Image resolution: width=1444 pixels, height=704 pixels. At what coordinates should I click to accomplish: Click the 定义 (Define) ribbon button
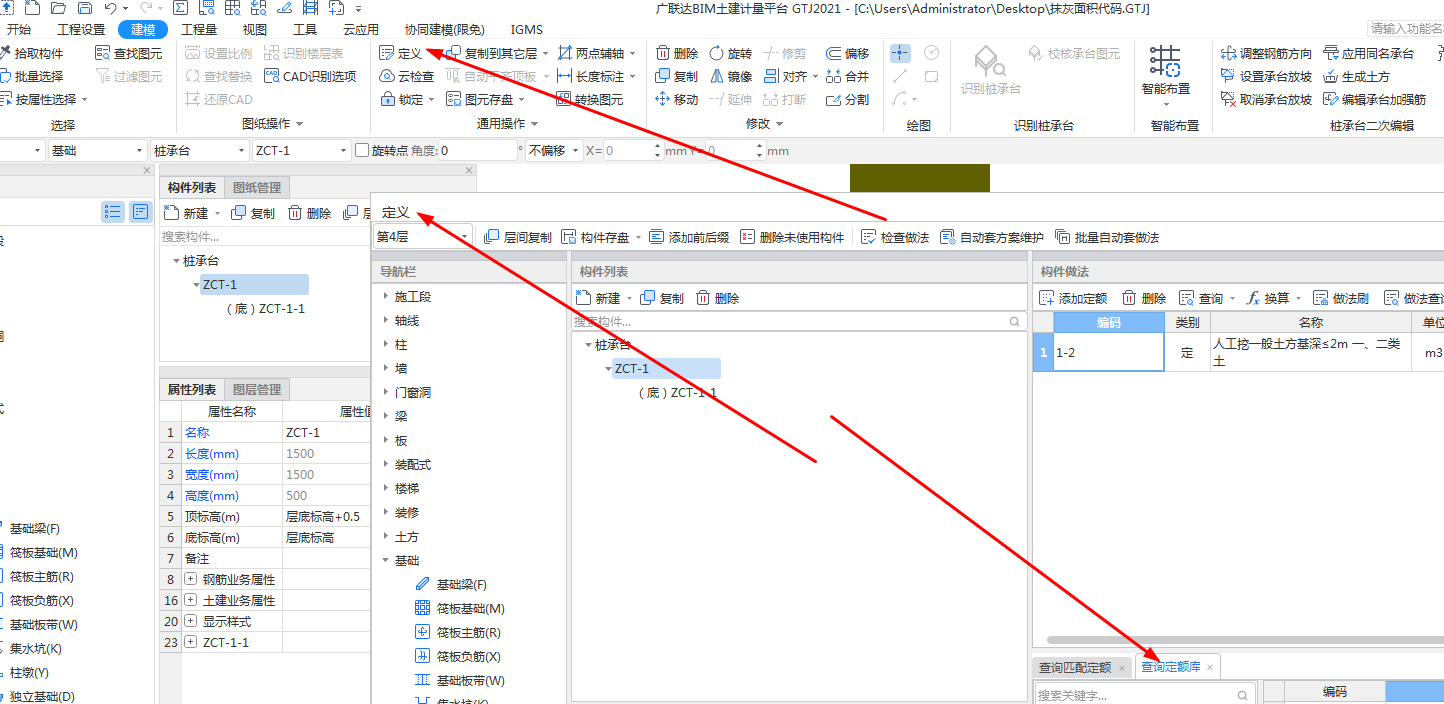click(x=401, y=53)
